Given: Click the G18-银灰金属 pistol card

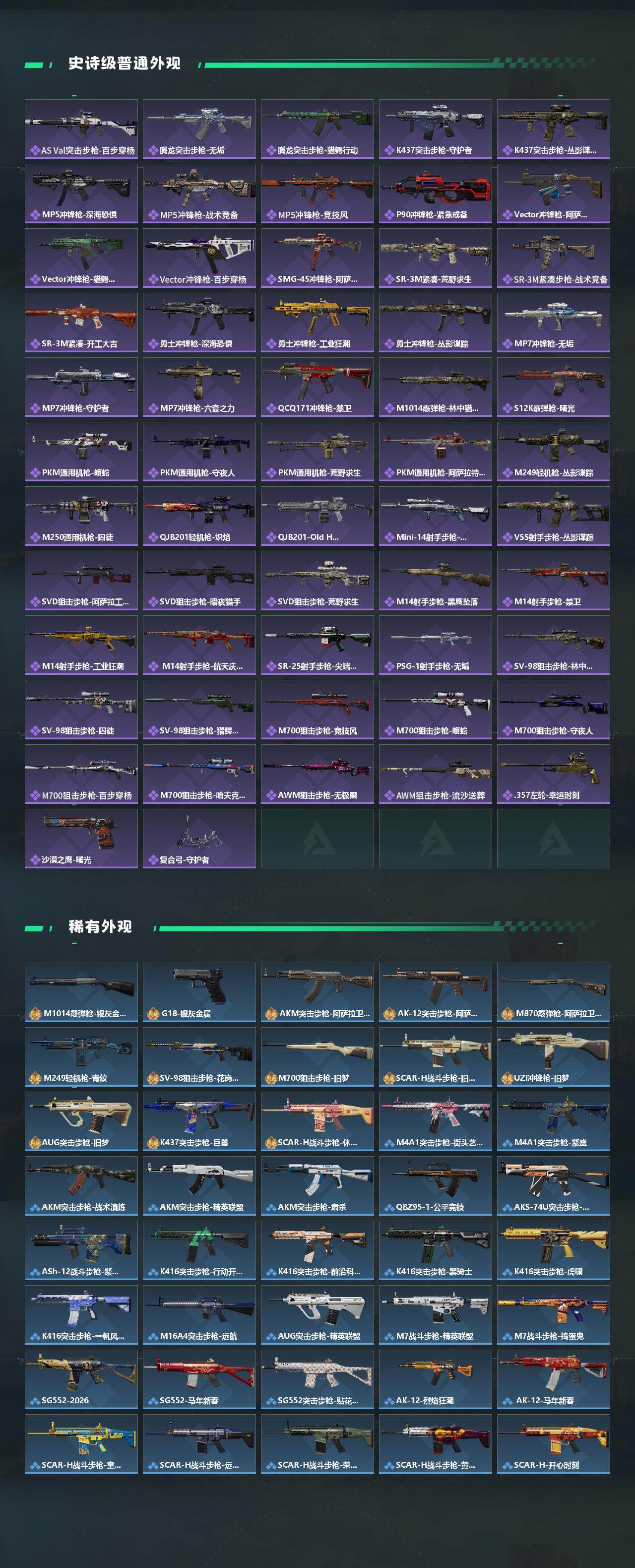Looking at the screenshot, I should 199,992.
